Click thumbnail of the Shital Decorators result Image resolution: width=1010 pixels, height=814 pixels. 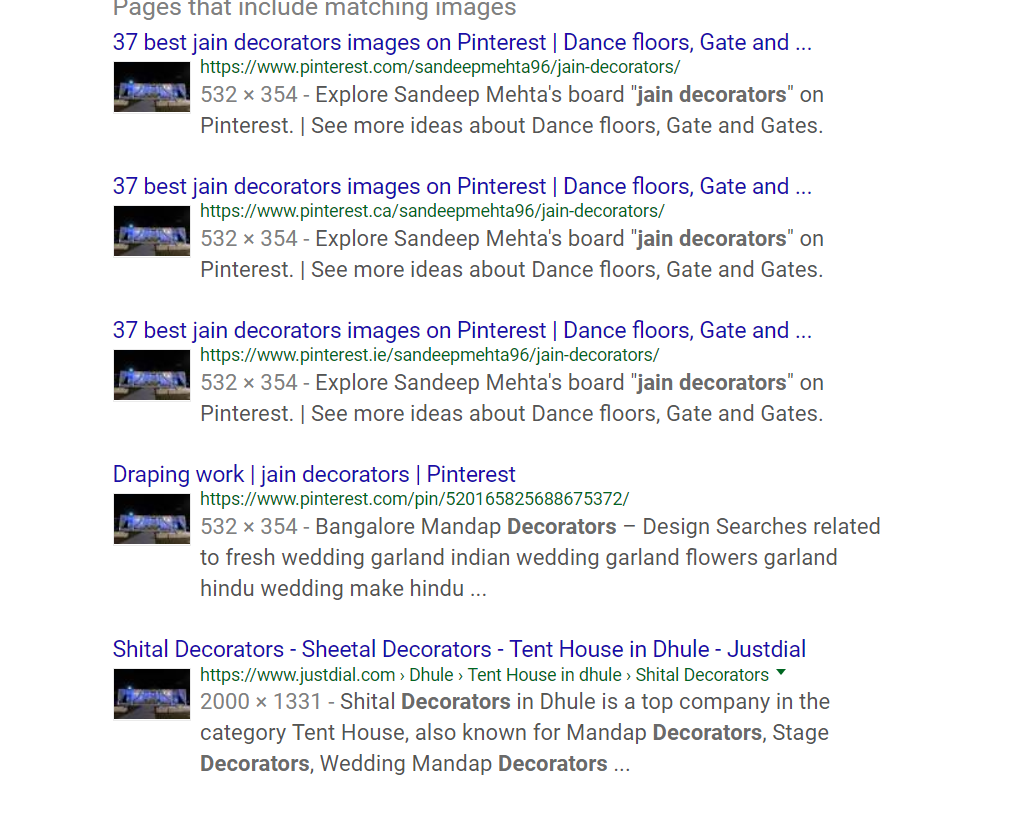coord(152,694)
